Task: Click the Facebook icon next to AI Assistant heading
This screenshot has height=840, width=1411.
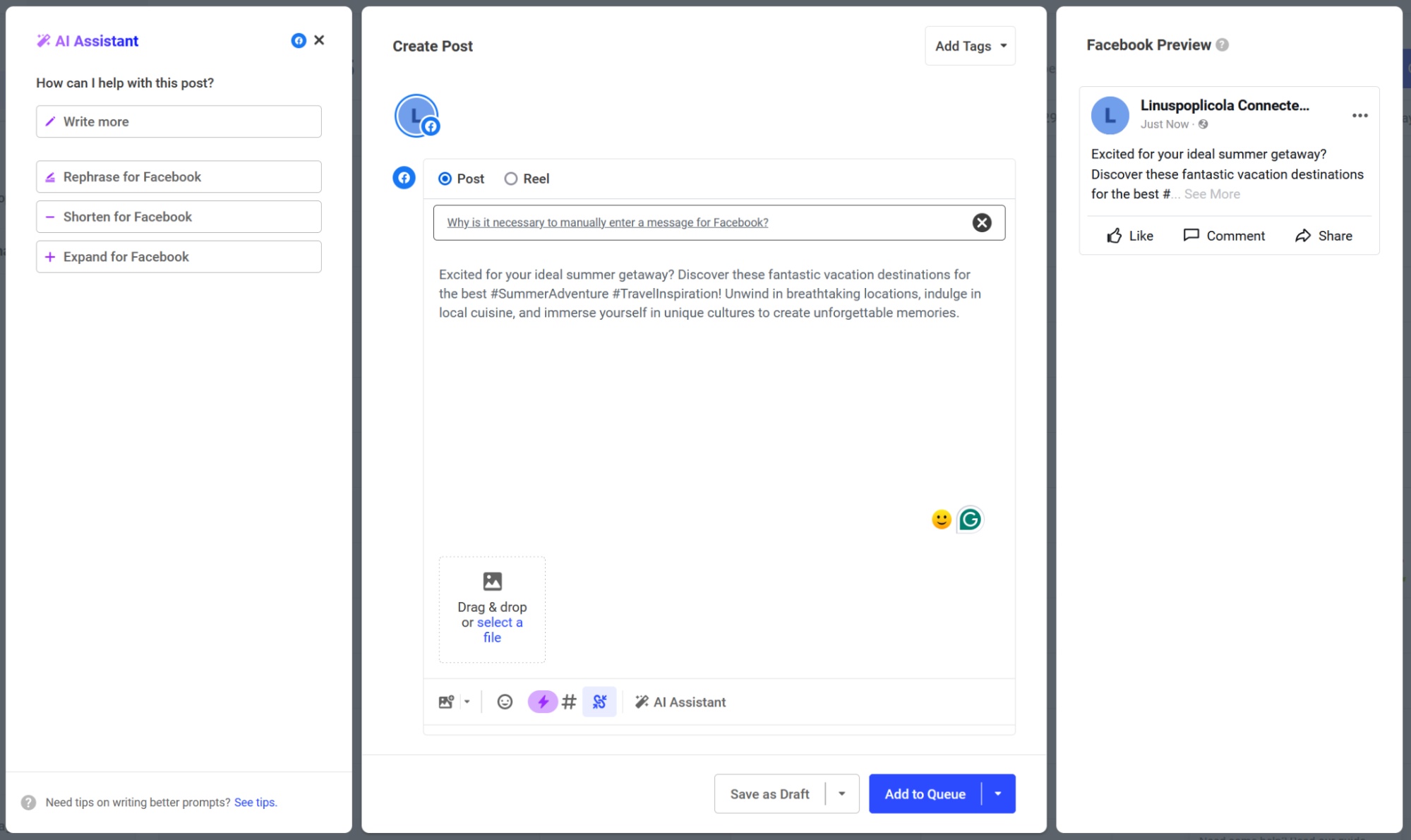Action: pyautogui.click(x=298, y=40)
